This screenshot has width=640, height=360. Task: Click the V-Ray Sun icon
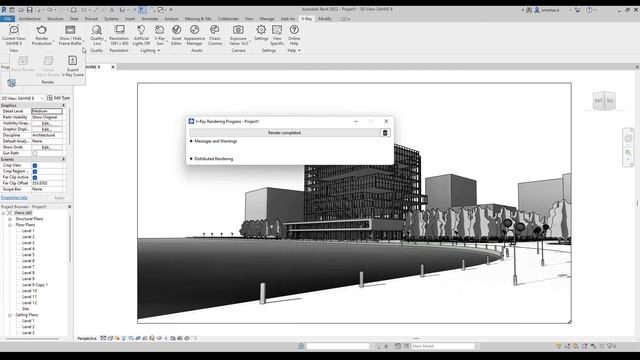coord(160,30)
